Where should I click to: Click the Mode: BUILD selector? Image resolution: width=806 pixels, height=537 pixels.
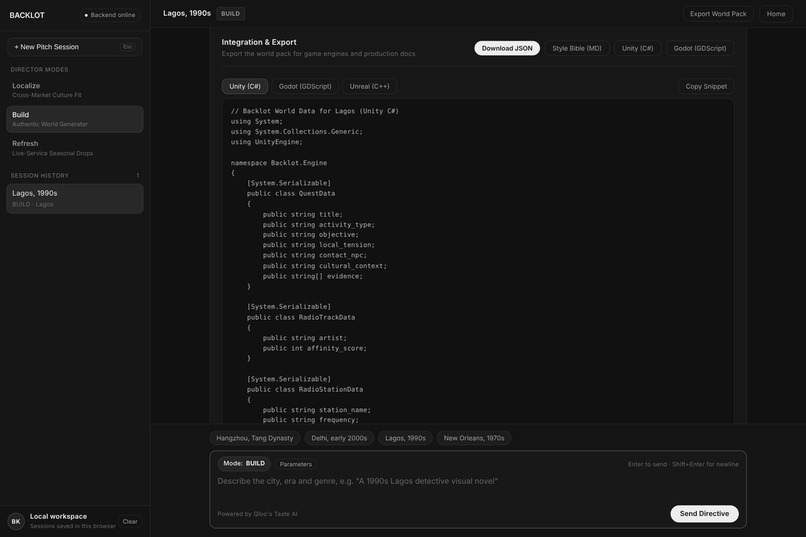(x=244, y=464)
